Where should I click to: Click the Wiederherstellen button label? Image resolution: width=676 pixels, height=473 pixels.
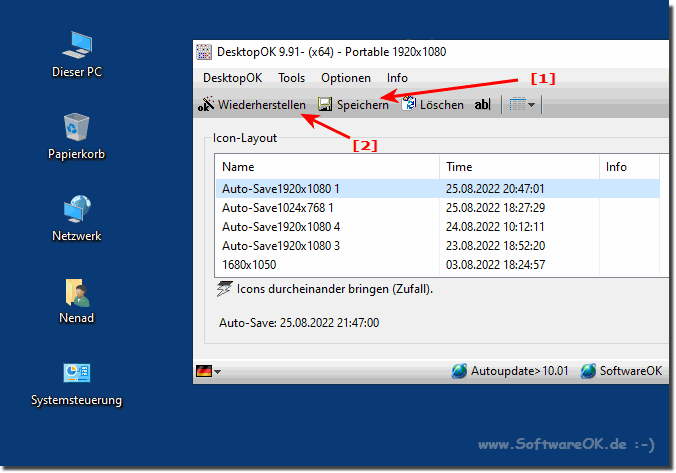[262, 104]
